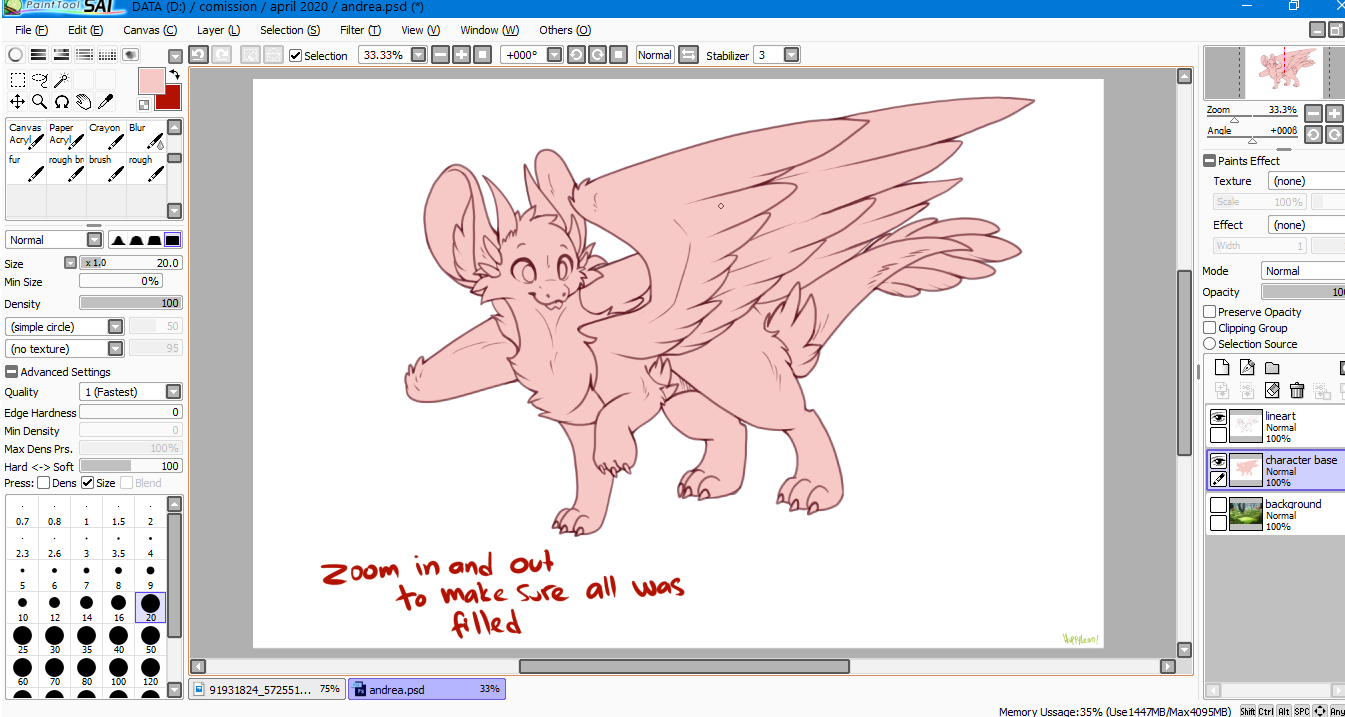Click the pink foreground color swatch
This screenshot has width=1345, height=717.
(x=151, y=80)
